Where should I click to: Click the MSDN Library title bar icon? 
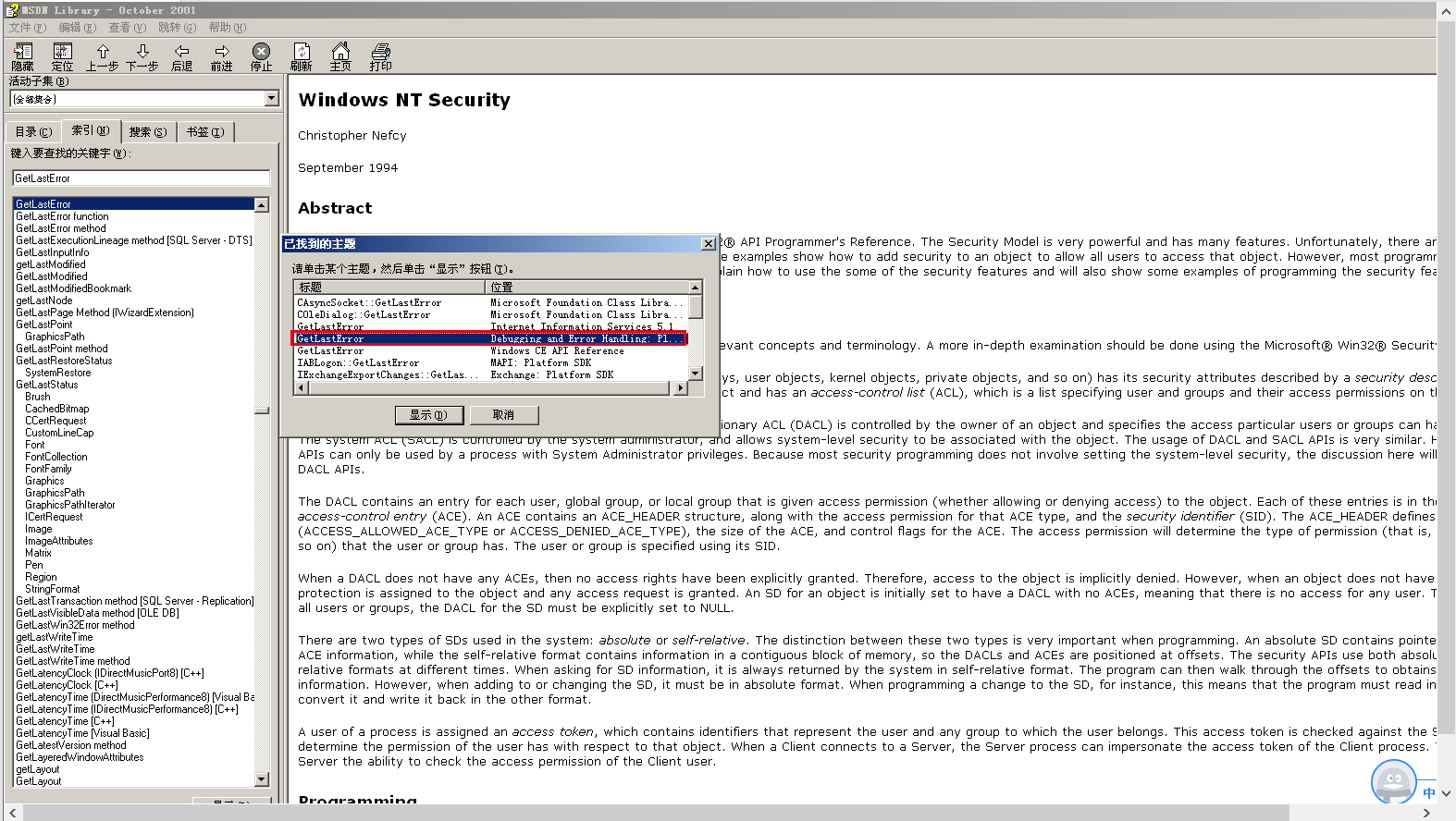point(12,10)
